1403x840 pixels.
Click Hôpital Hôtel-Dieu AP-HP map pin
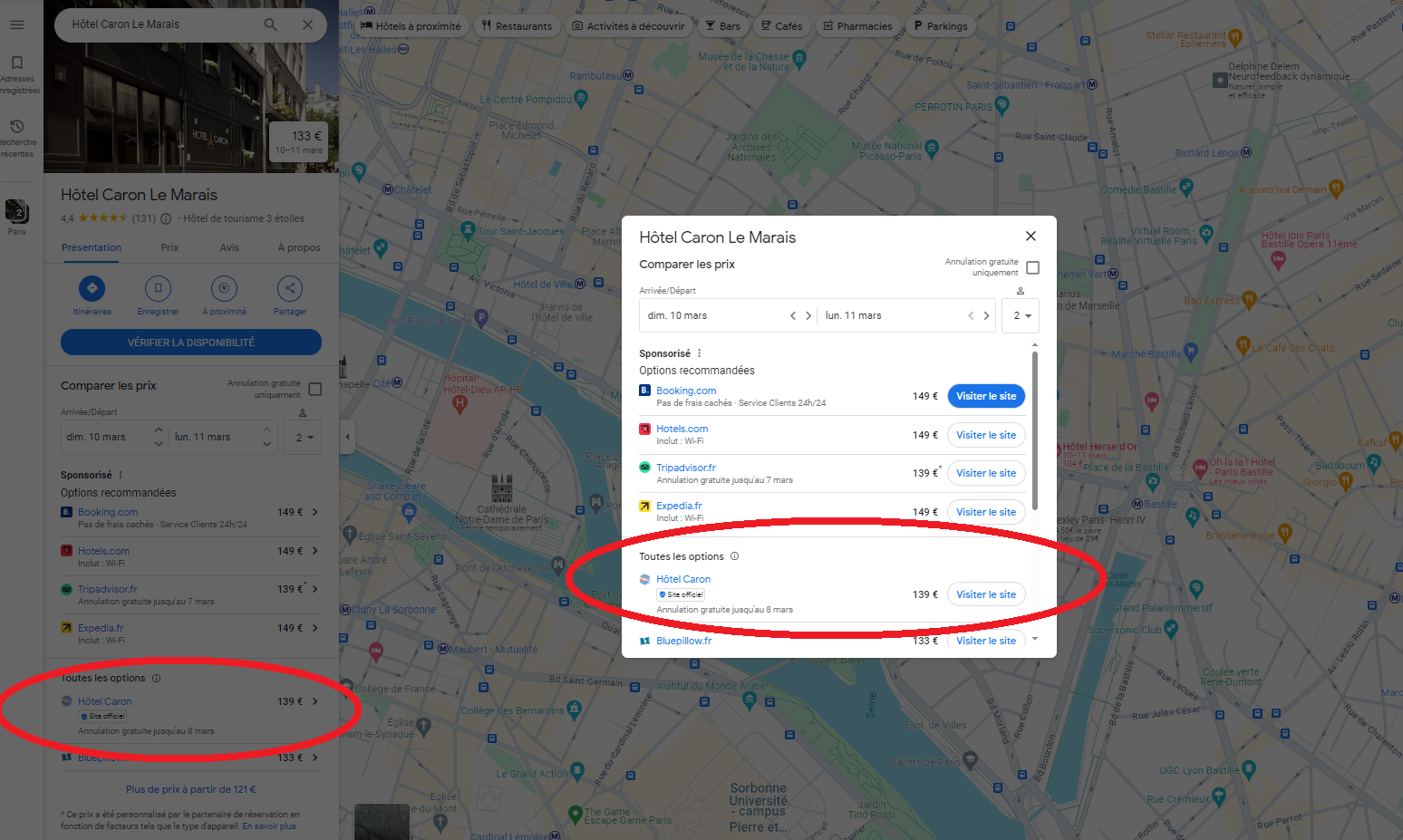[x=460, y=404]
